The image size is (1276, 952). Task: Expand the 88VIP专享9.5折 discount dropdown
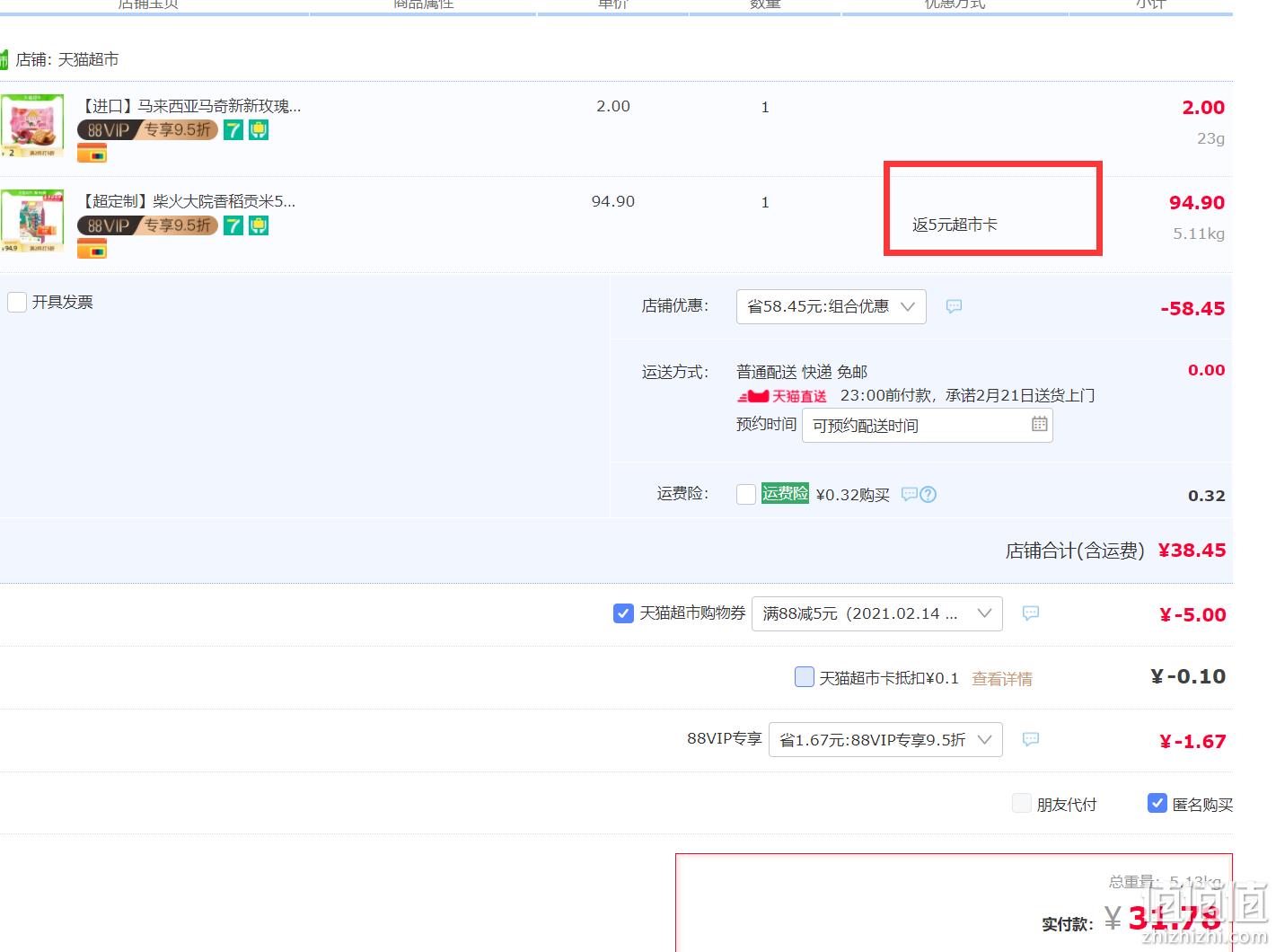pyautogui.click(x=885, y=740)
